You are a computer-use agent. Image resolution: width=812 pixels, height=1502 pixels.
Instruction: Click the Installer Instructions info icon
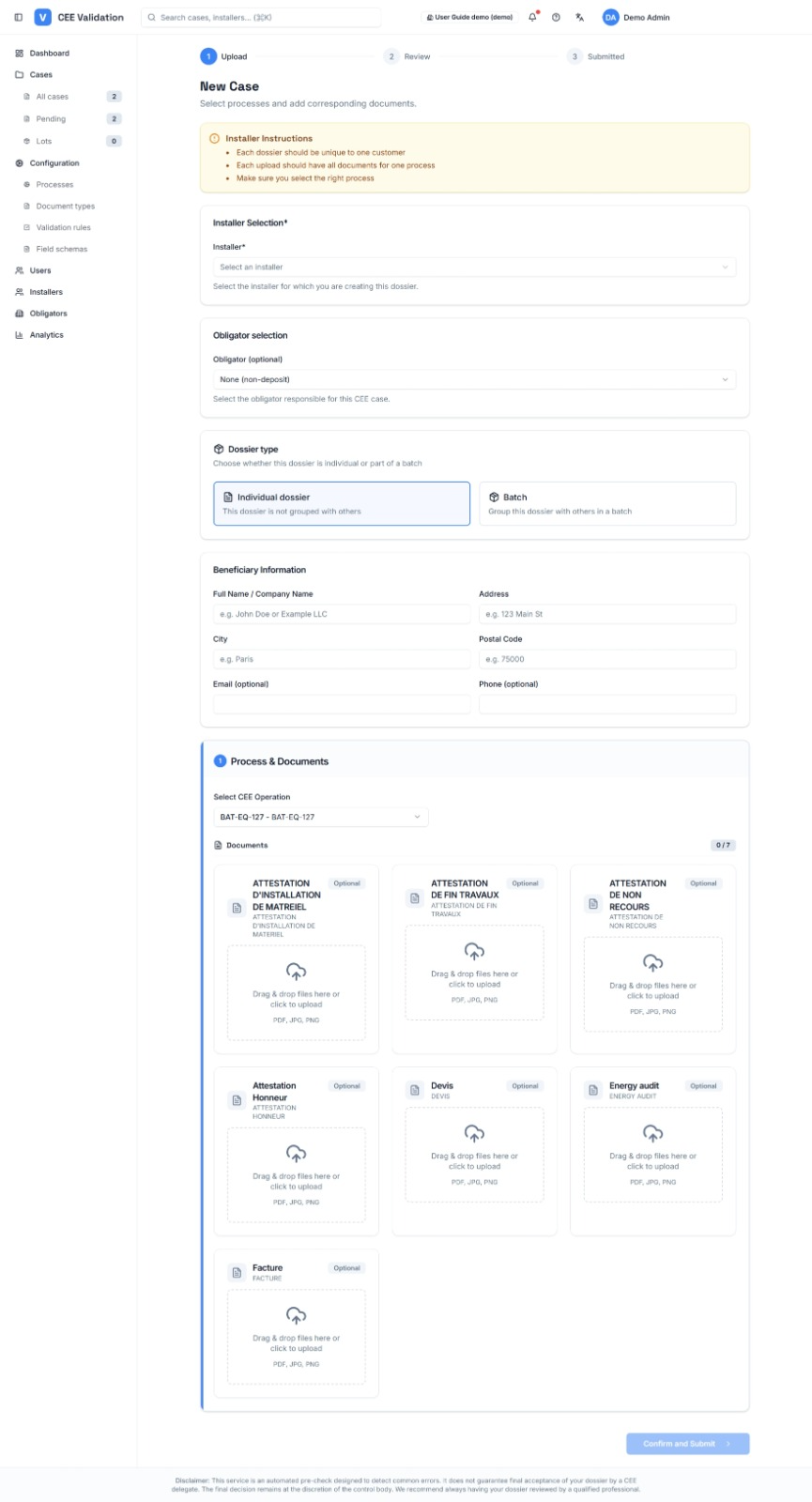point(215,138)
